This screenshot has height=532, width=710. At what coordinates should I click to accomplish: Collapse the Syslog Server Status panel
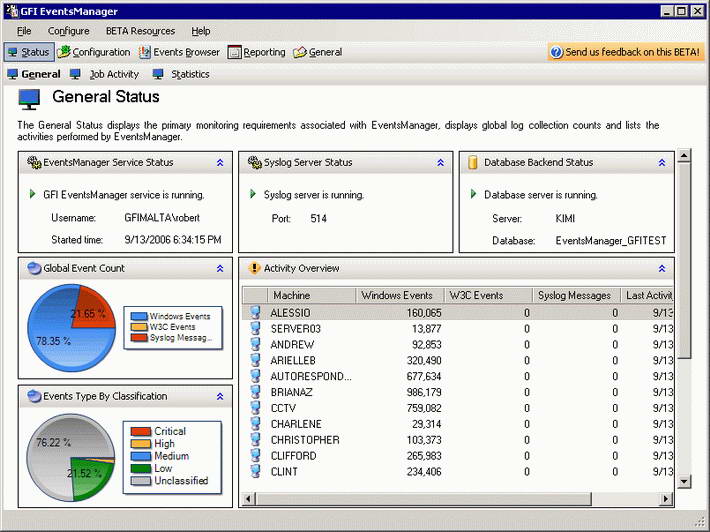(440, 162)
